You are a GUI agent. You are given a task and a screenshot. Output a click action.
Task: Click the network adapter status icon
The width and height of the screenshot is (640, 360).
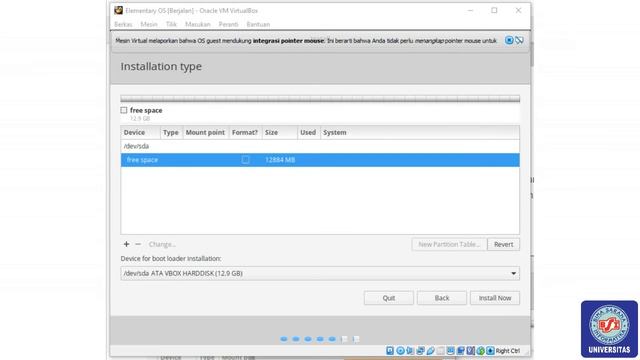(420, 351)
